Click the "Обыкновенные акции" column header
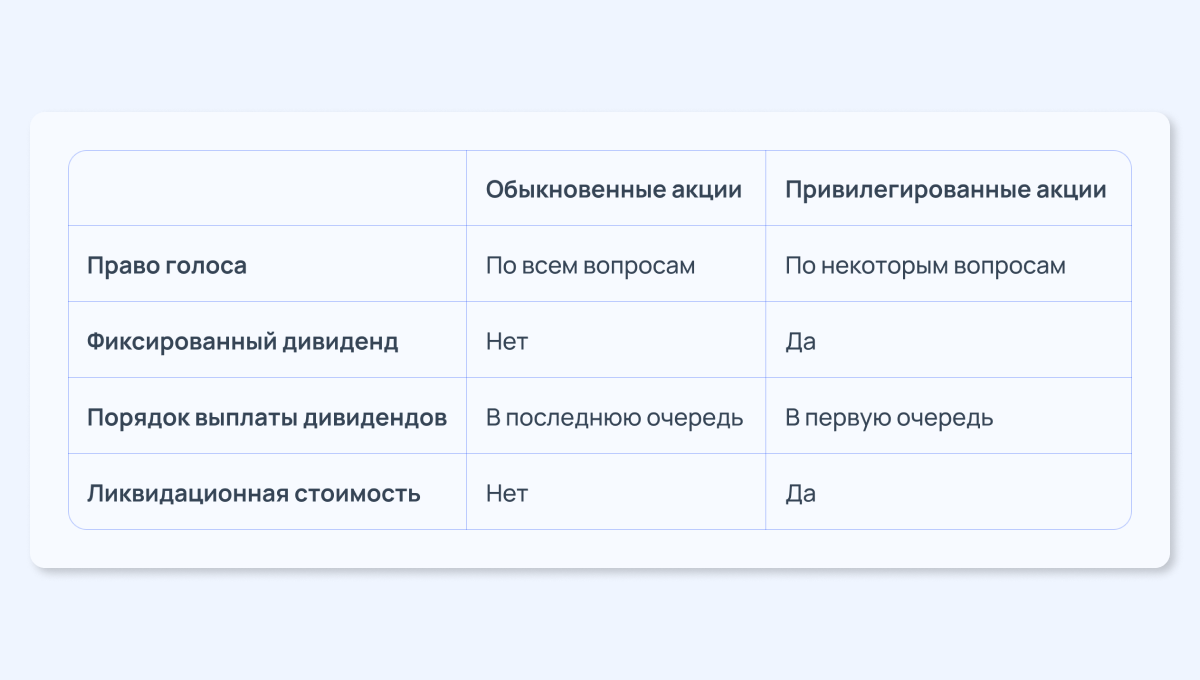 click(x=614, y=189)
